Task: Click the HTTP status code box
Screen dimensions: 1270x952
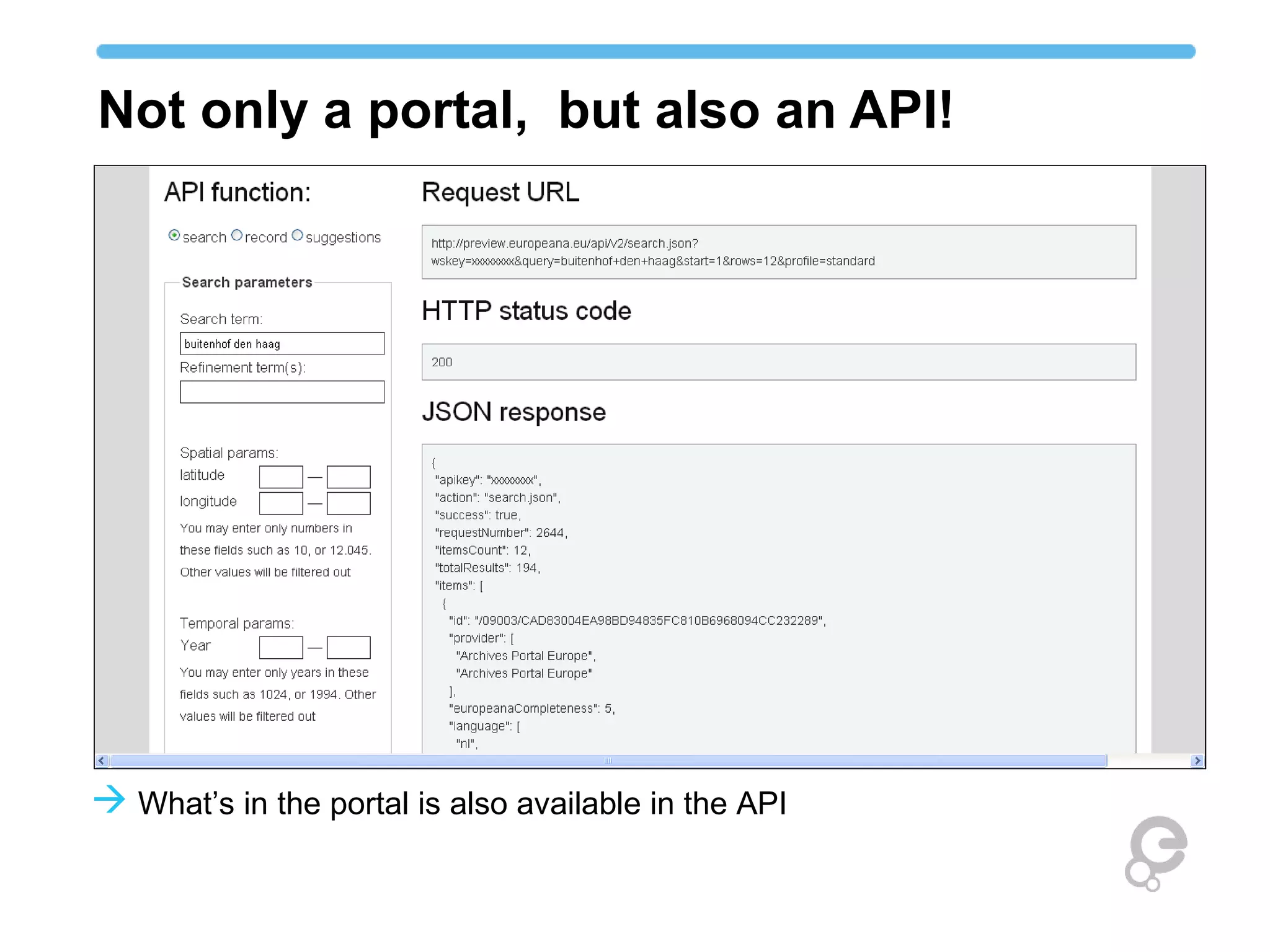Action: 778,362
